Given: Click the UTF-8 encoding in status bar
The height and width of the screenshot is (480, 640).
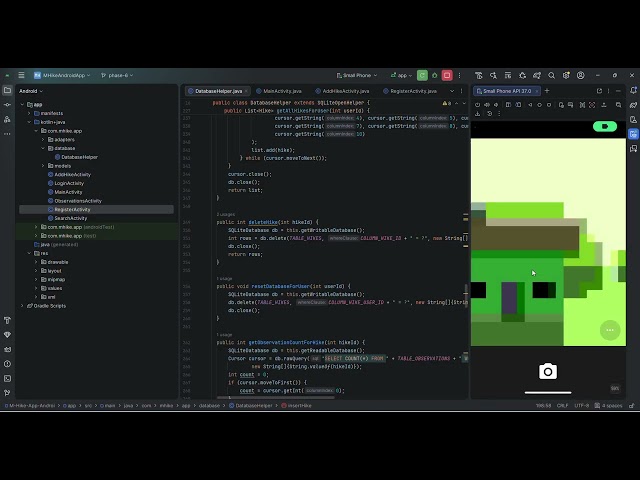Looking at the screenshot, I should [582, 406].
